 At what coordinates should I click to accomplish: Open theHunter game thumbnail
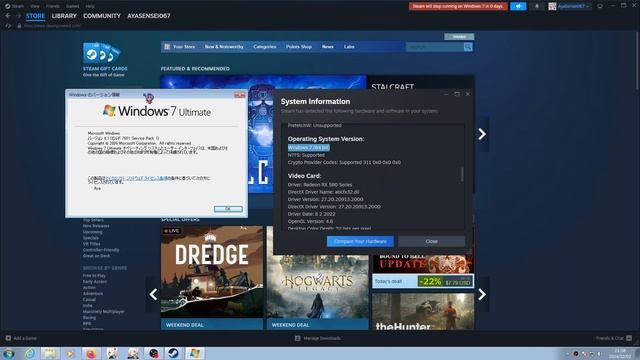tap(423, 311)
